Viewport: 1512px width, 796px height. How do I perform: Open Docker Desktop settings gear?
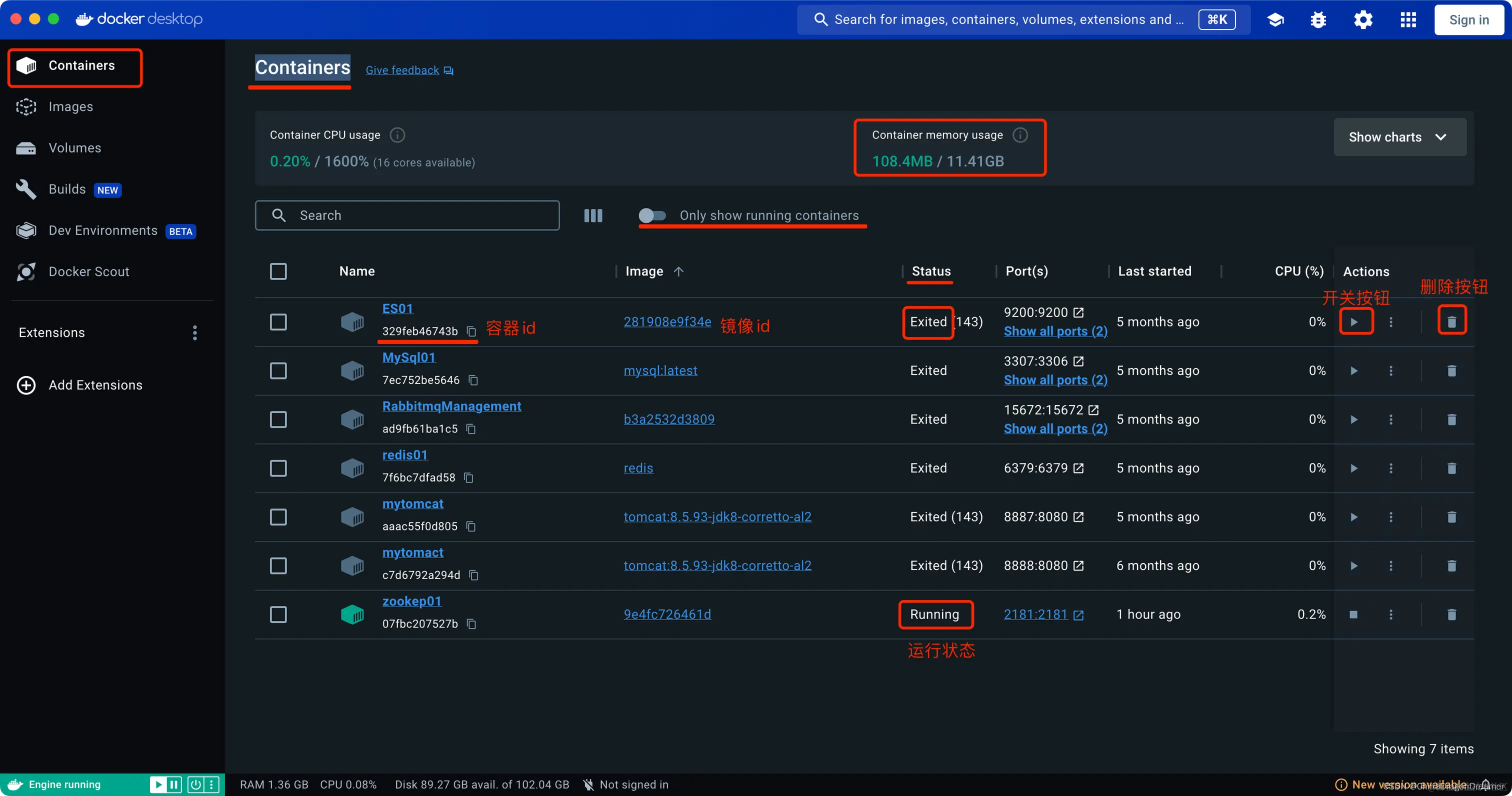pyautogui.click(x=1363, y=20)
